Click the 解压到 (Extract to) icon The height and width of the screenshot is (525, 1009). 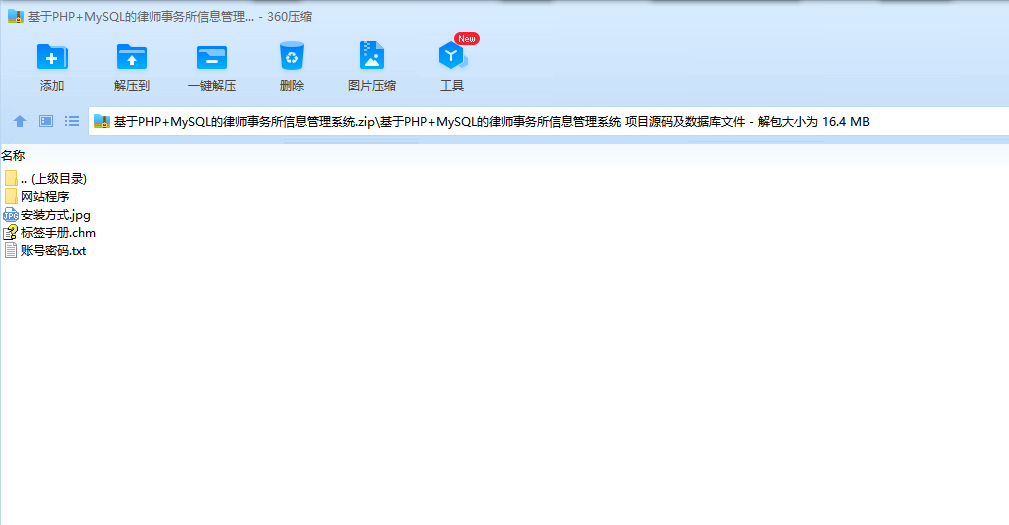(131, 57)
